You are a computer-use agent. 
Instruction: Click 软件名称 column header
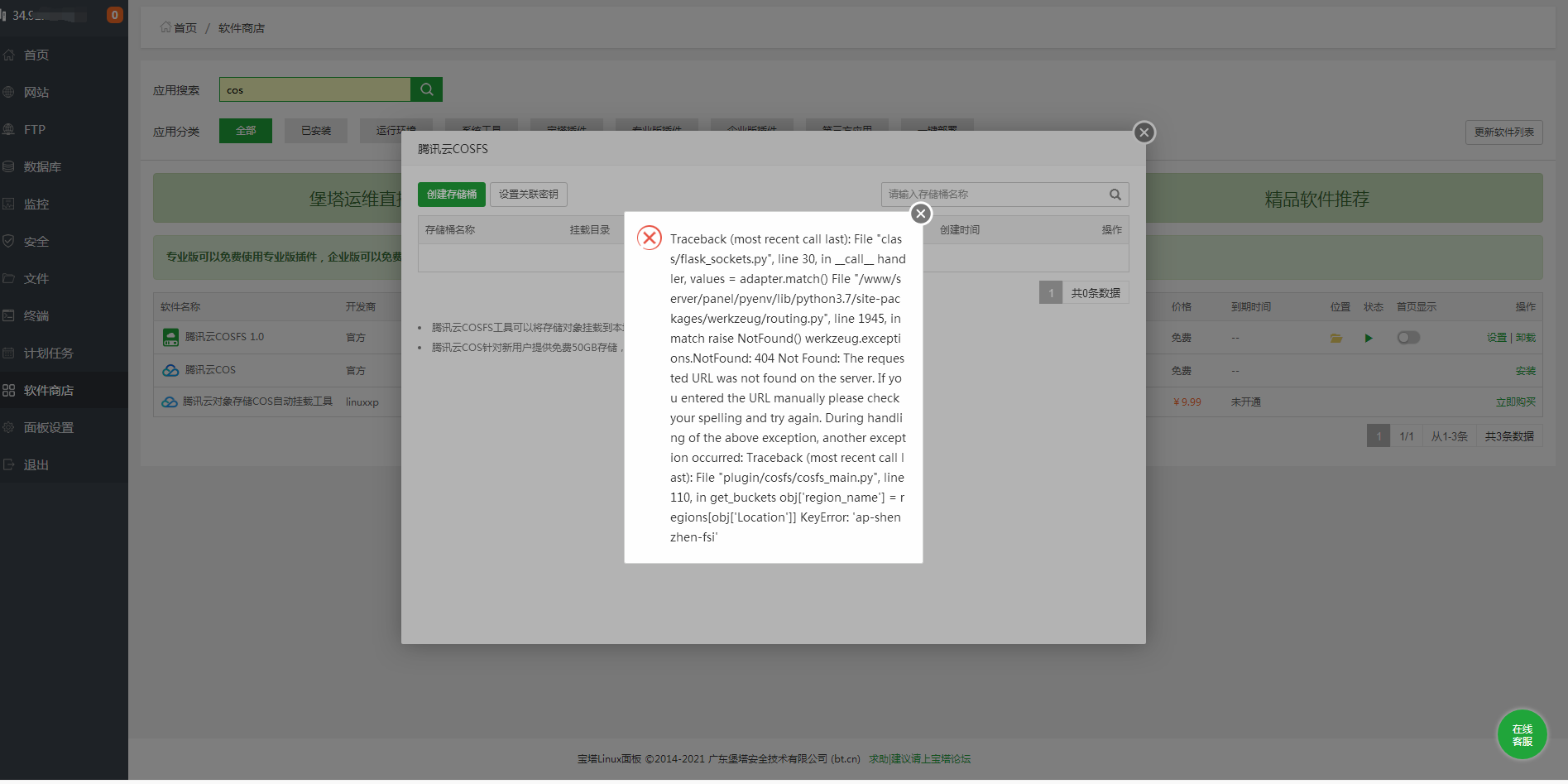tap(180, 307)
